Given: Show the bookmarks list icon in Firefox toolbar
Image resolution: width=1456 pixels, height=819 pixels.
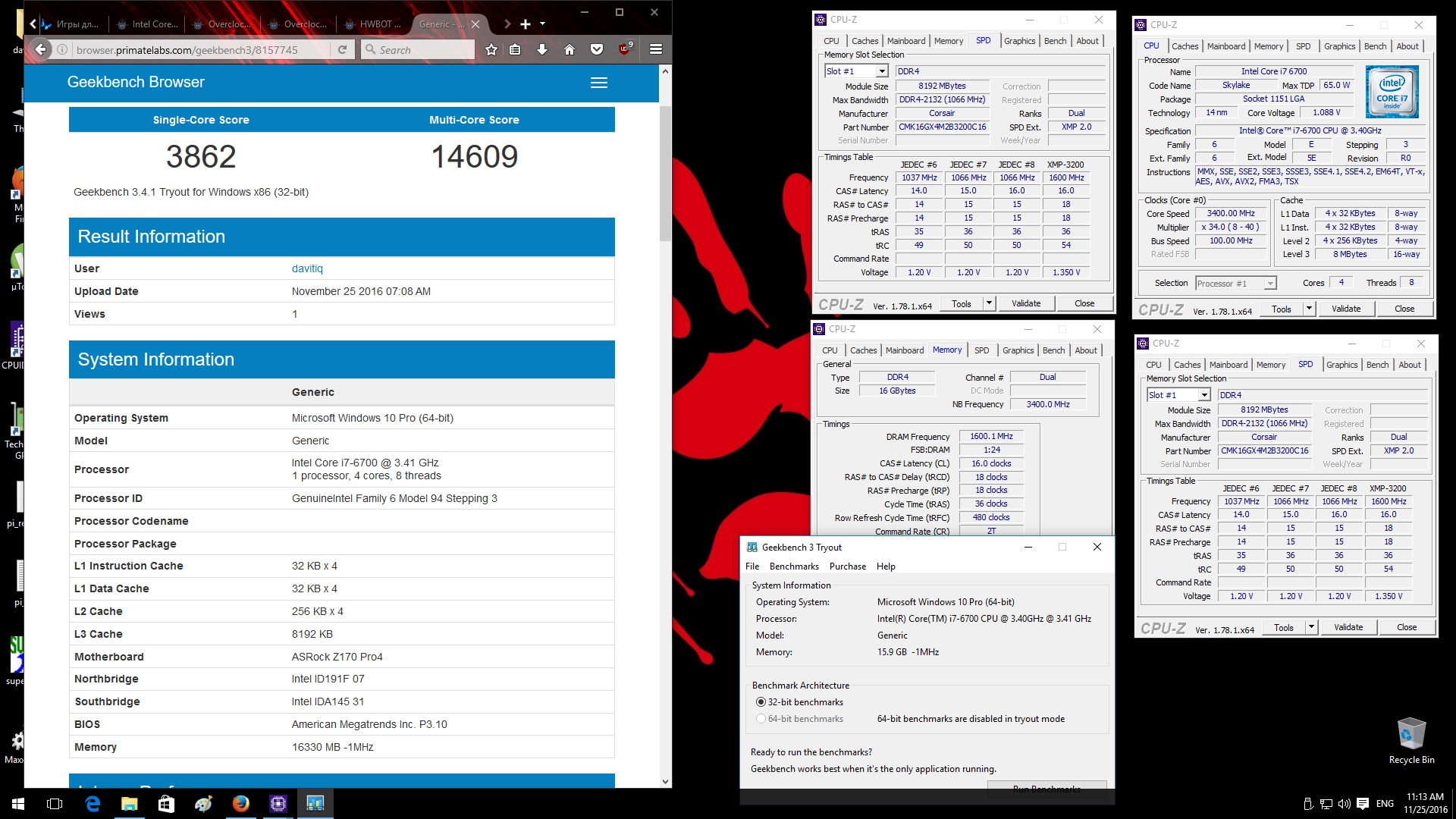Looking at the screenshot, I should 516,49.
